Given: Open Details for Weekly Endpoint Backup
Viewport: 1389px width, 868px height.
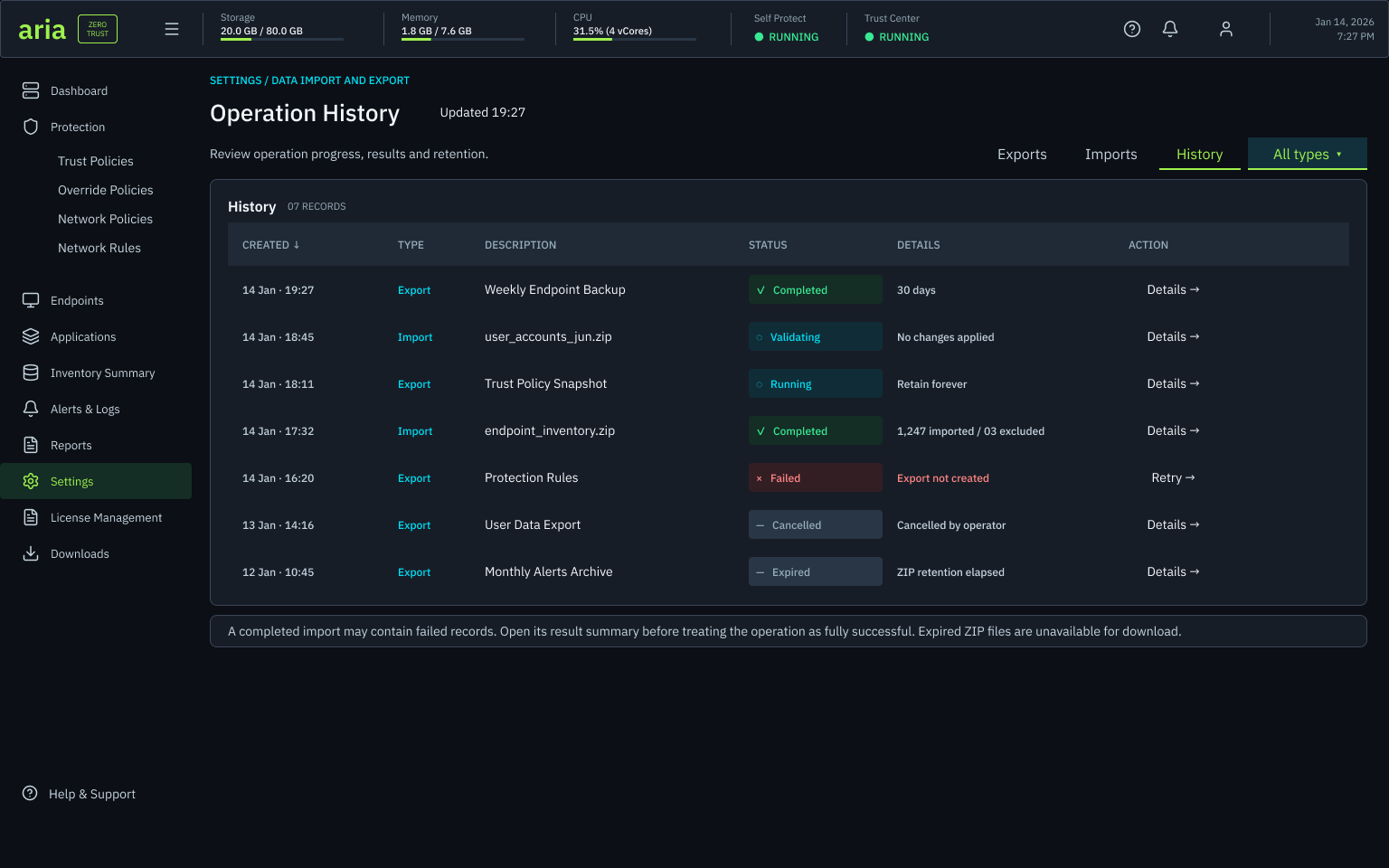Looking at the screenshot, I should pyautogui.click(x=1173, y=289).
